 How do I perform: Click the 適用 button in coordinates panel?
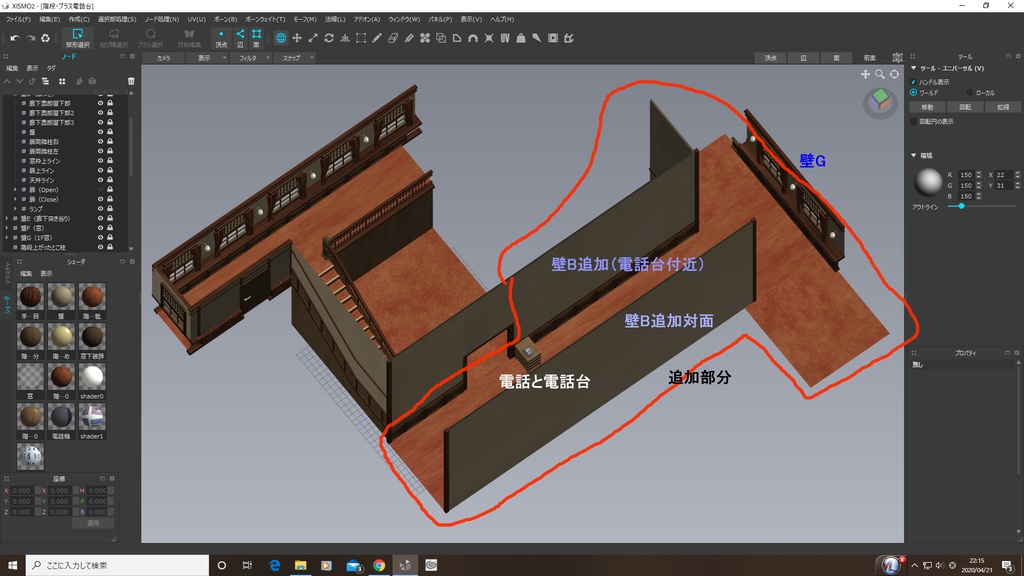tap(93, 523)
